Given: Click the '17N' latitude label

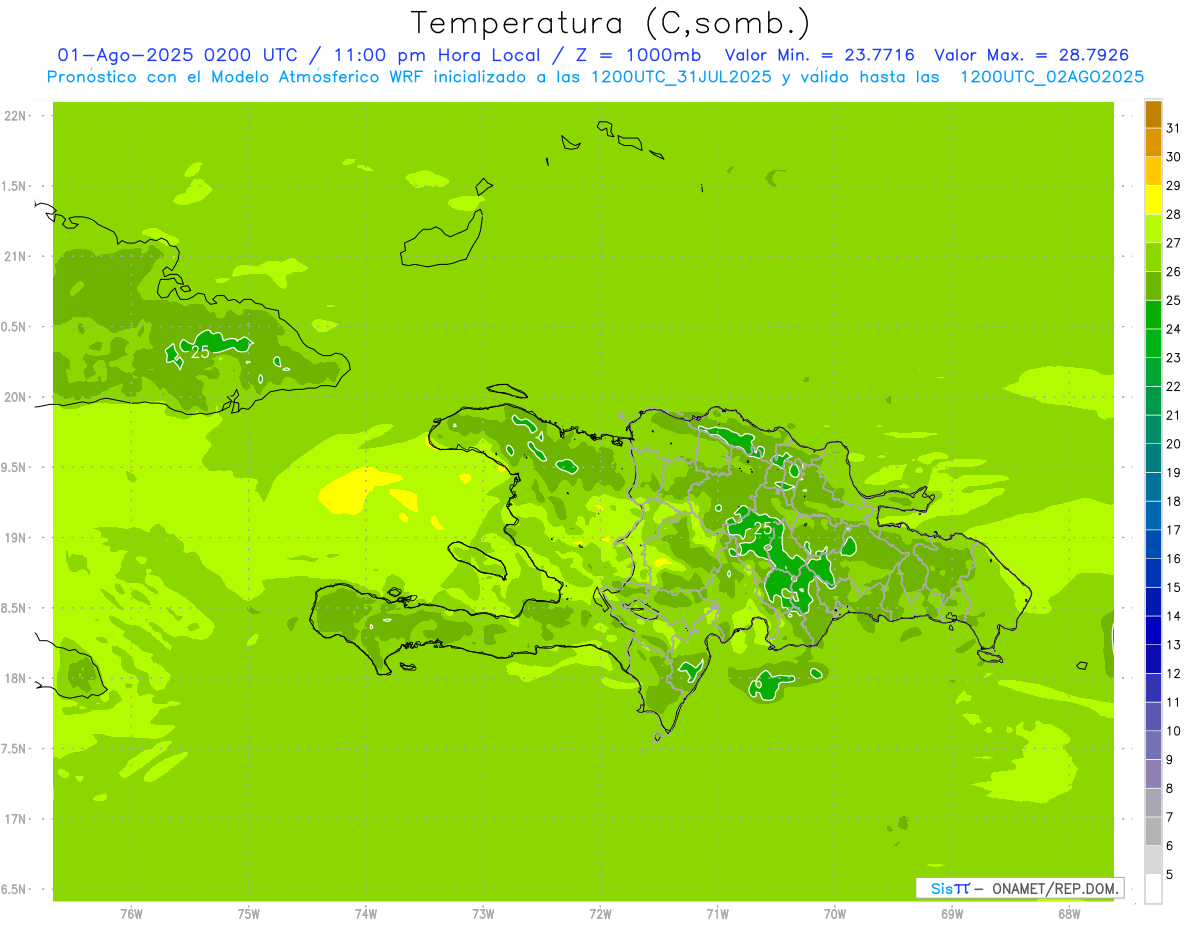Looking at the screenshot, I should point(17,819).
